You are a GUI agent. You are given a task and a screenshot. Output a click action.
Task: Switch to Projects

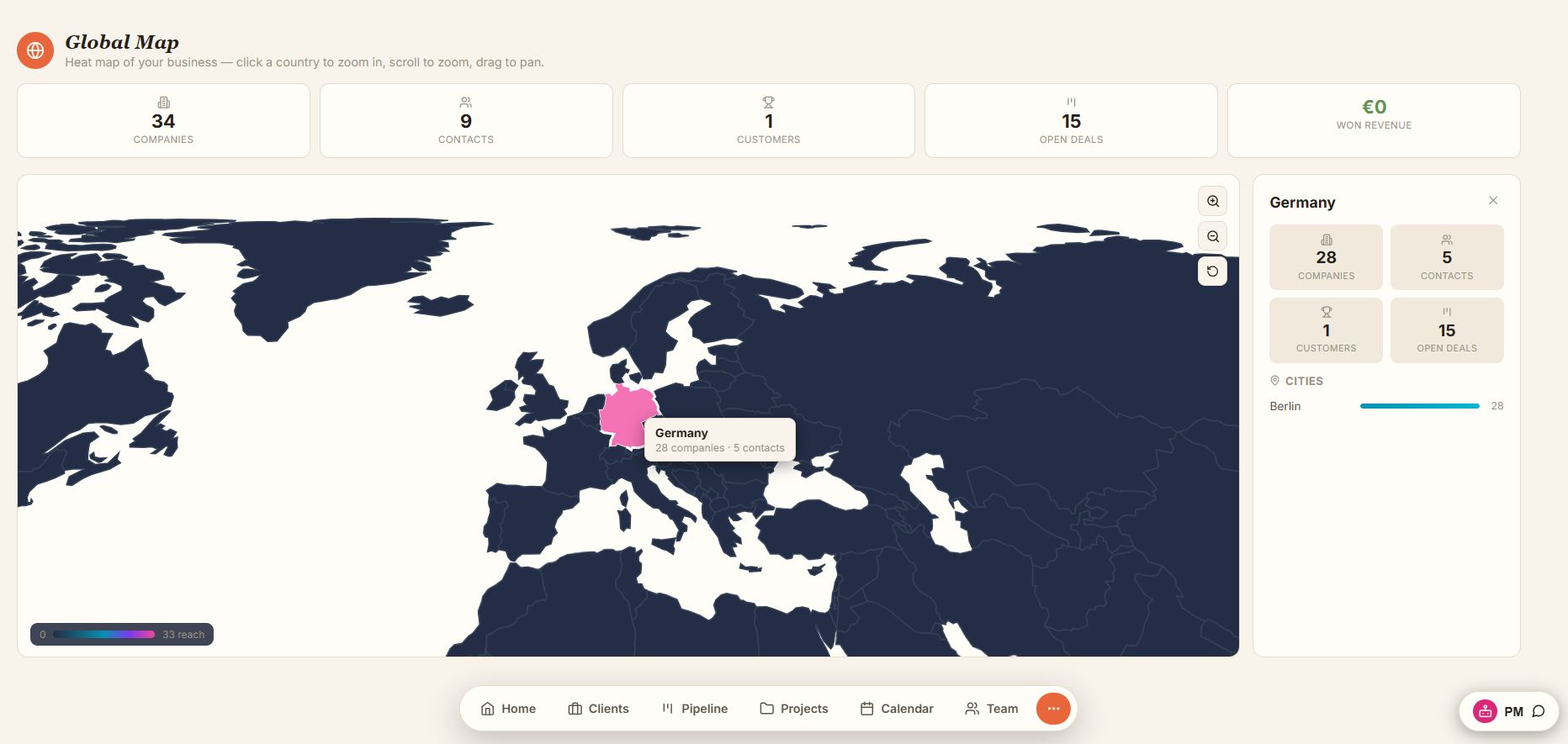point(794,709)
